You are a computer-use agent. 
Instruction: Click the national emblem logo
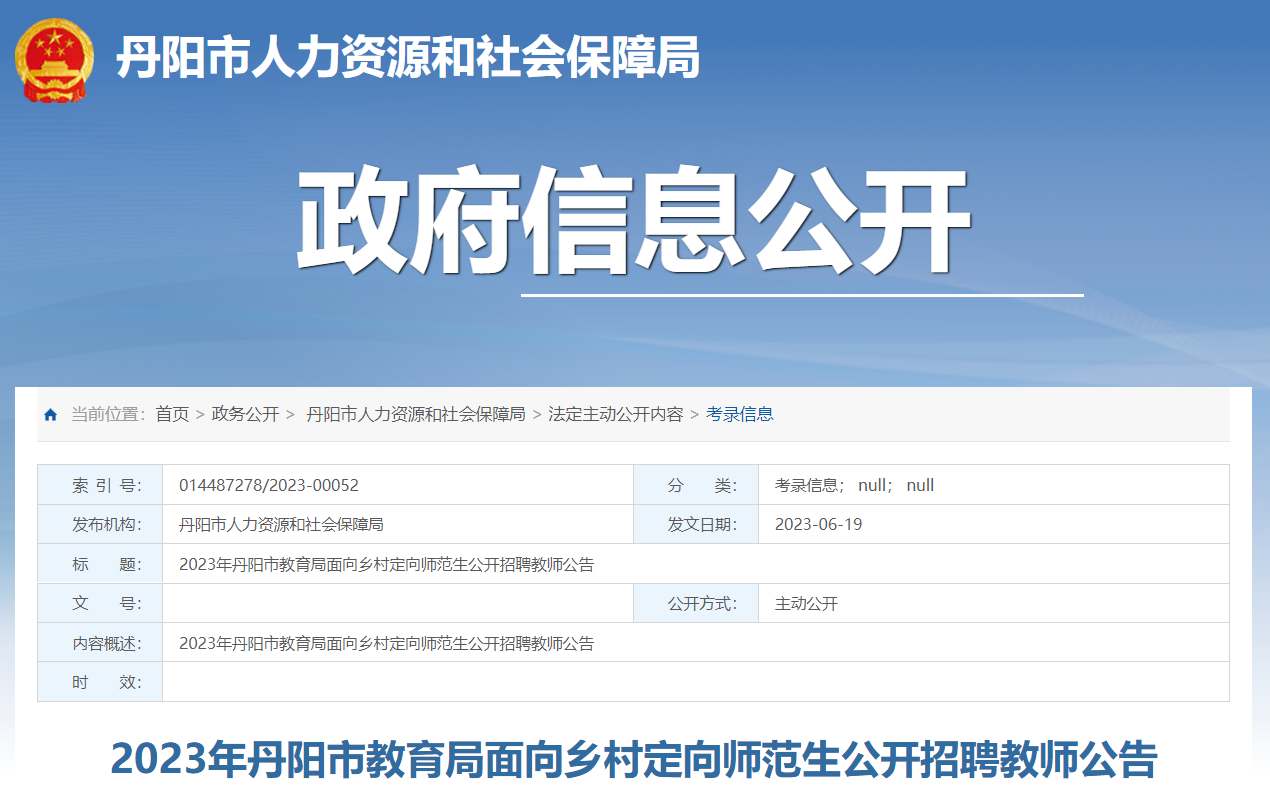point(55,61)
